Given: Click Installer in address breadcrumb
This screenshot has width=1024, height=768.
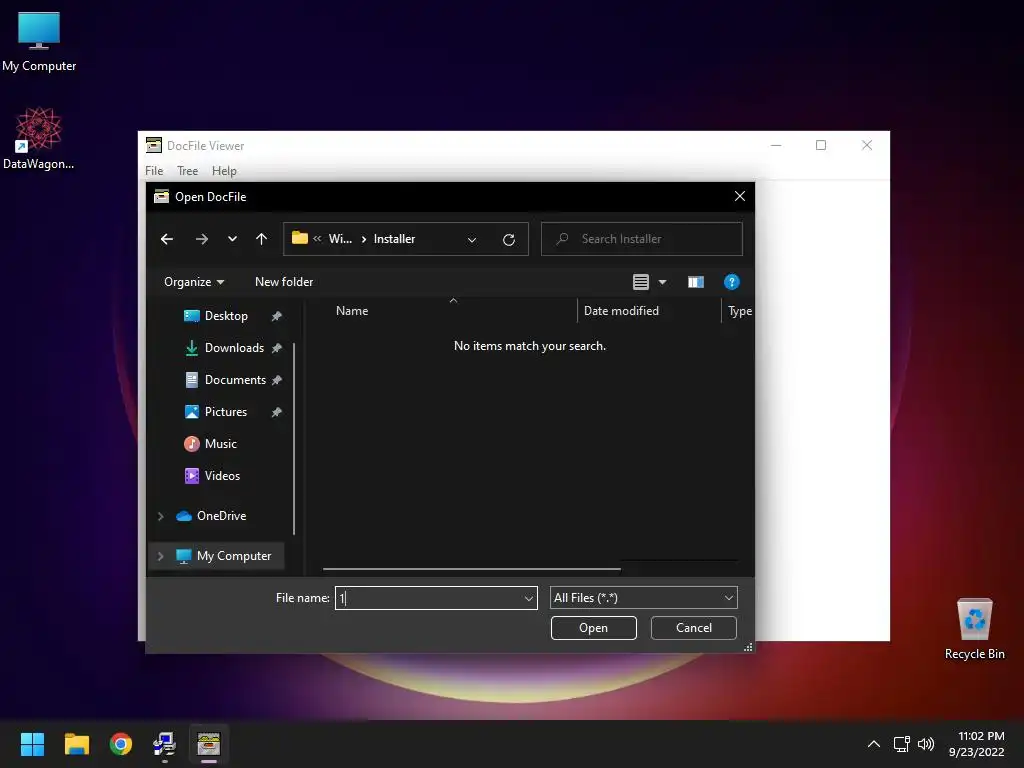Looking at the screenshot, I should (x=394, y=239).
